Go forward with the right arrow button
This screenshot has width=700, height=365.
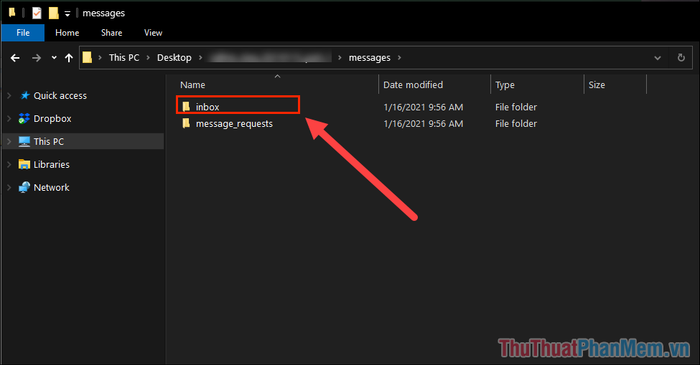coord(36,58)
